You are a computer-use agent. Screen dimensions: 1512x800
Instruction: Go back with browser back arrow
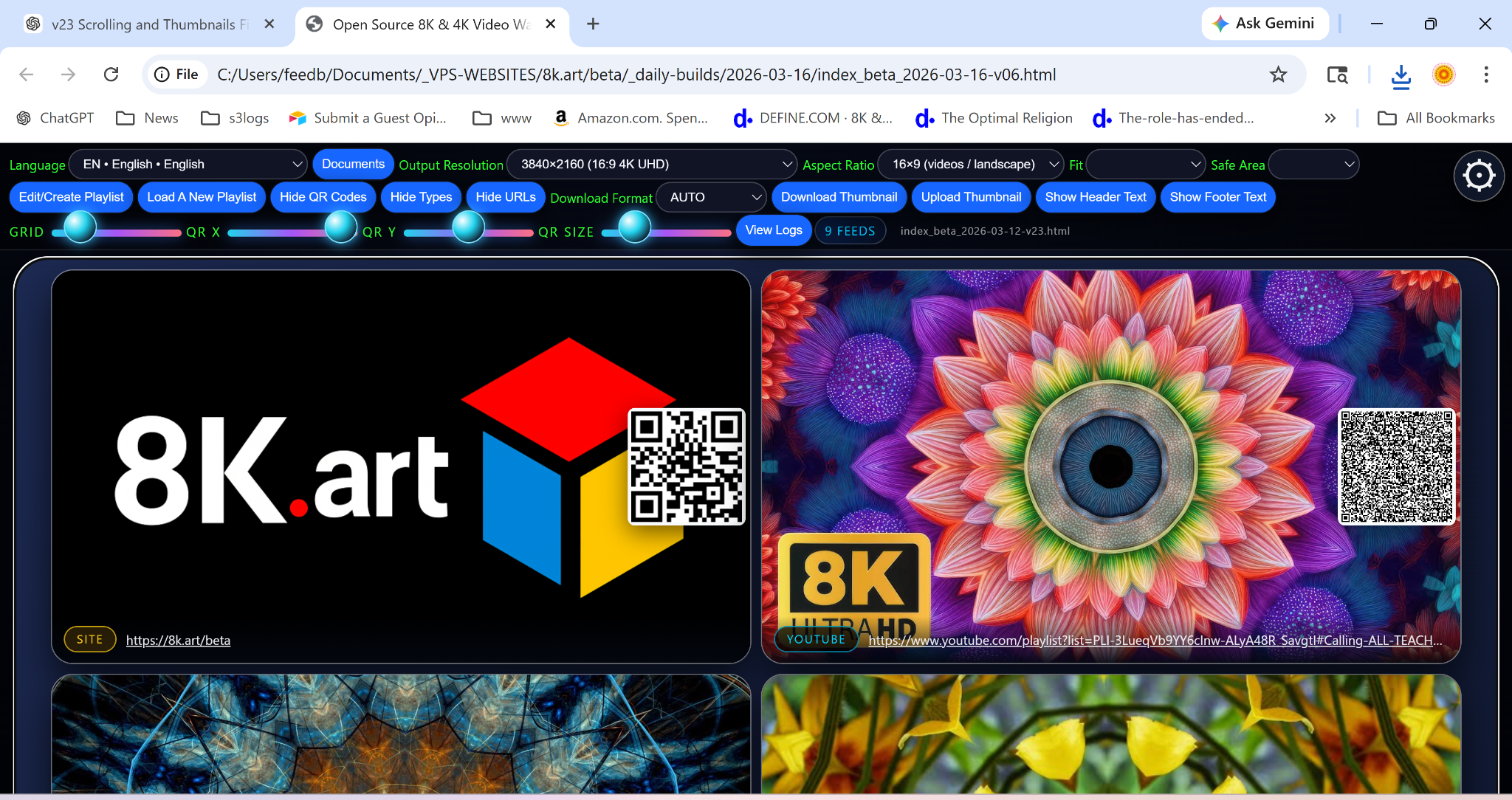pyautogui.click(x=27, y=75)
